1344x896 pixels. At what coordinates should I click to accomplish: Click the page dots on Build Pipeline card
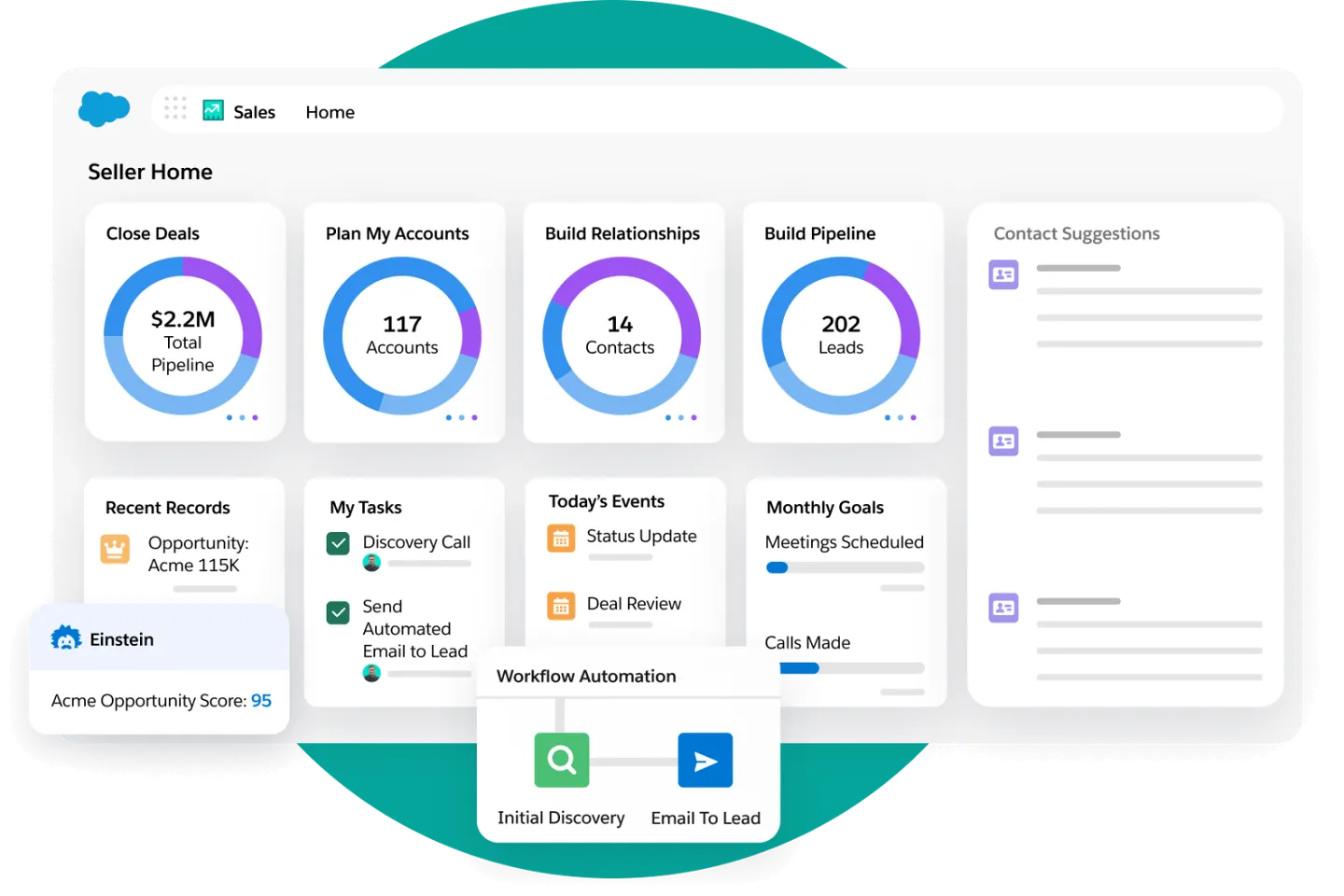tap(900, 417)
